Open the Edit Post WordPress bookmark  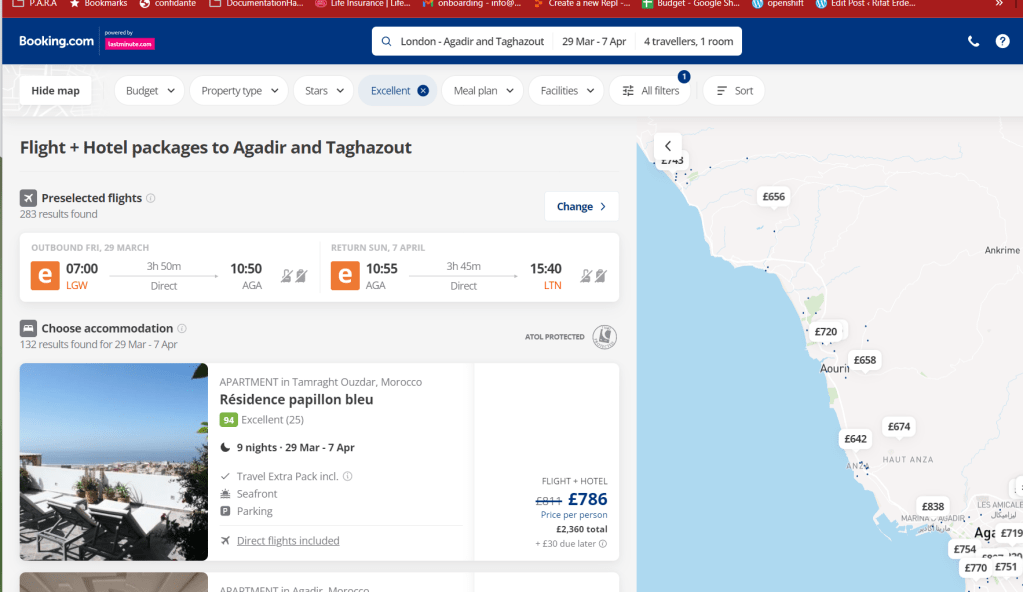click(865, 3)
